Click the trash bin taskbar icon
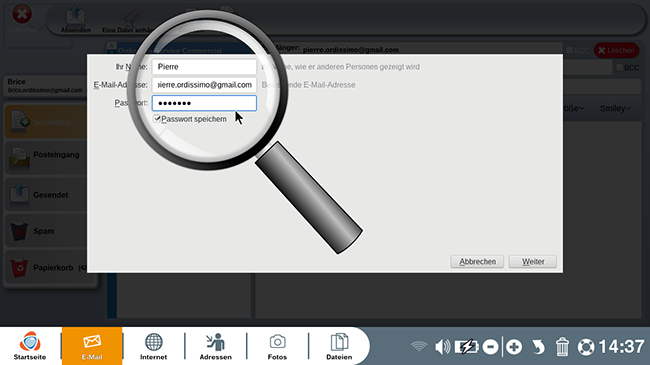 (x=562, y=347)
